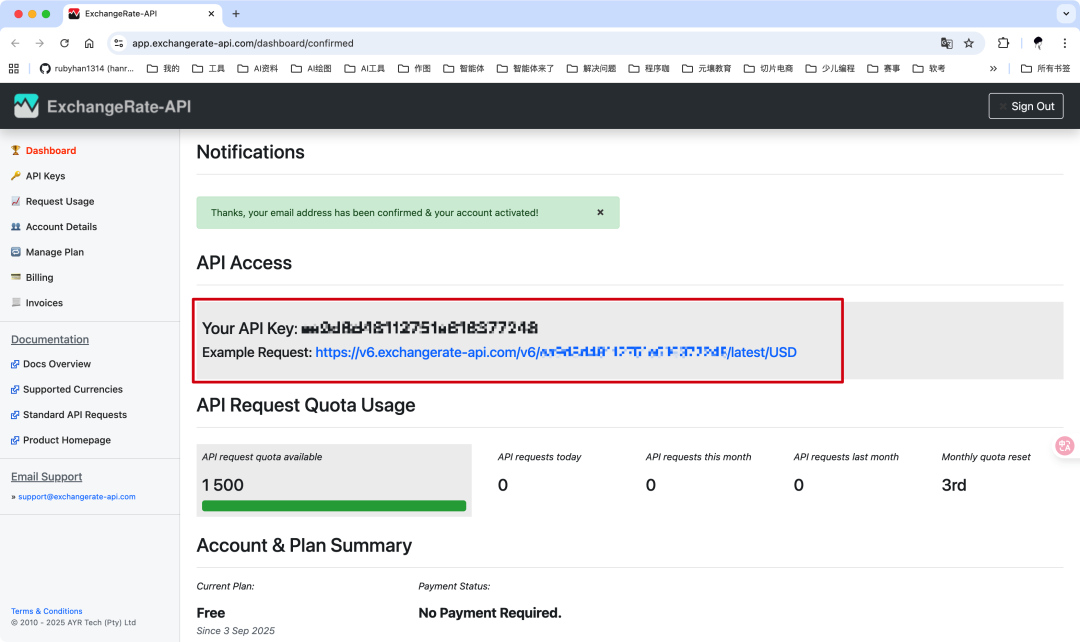Show hidden bookmarks with the double chevron
This screenshot has width=1080, height=642.
(993, 68)
